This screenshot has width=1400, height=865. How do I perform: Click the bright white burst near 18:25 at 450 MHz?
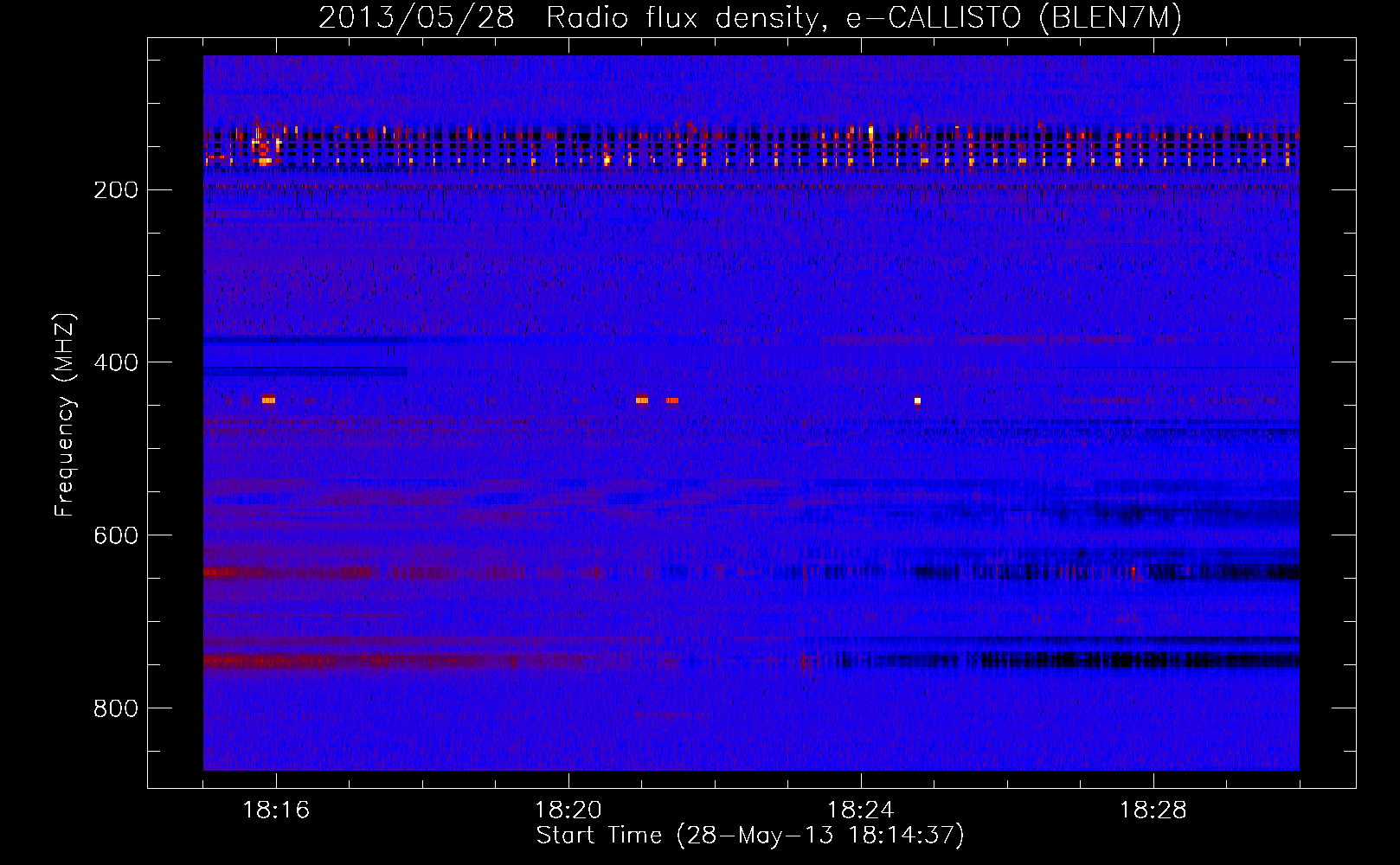918,401
